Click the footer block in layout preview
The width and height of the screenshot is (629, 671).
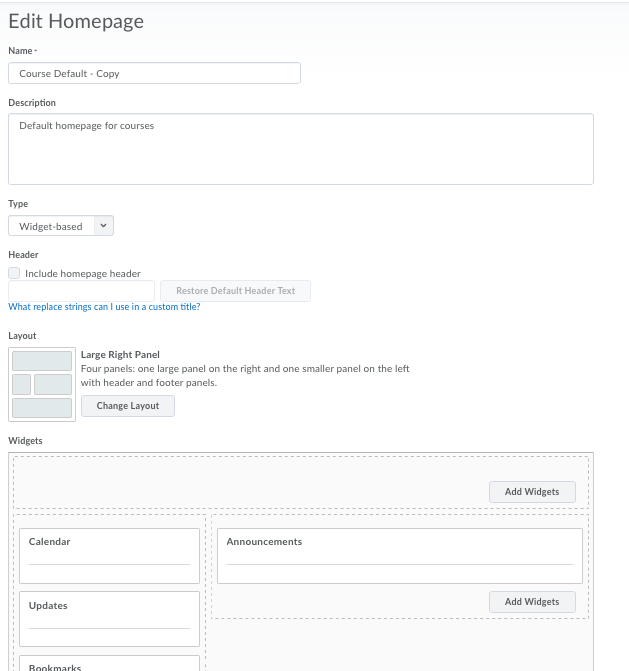(x=42, y=408)
